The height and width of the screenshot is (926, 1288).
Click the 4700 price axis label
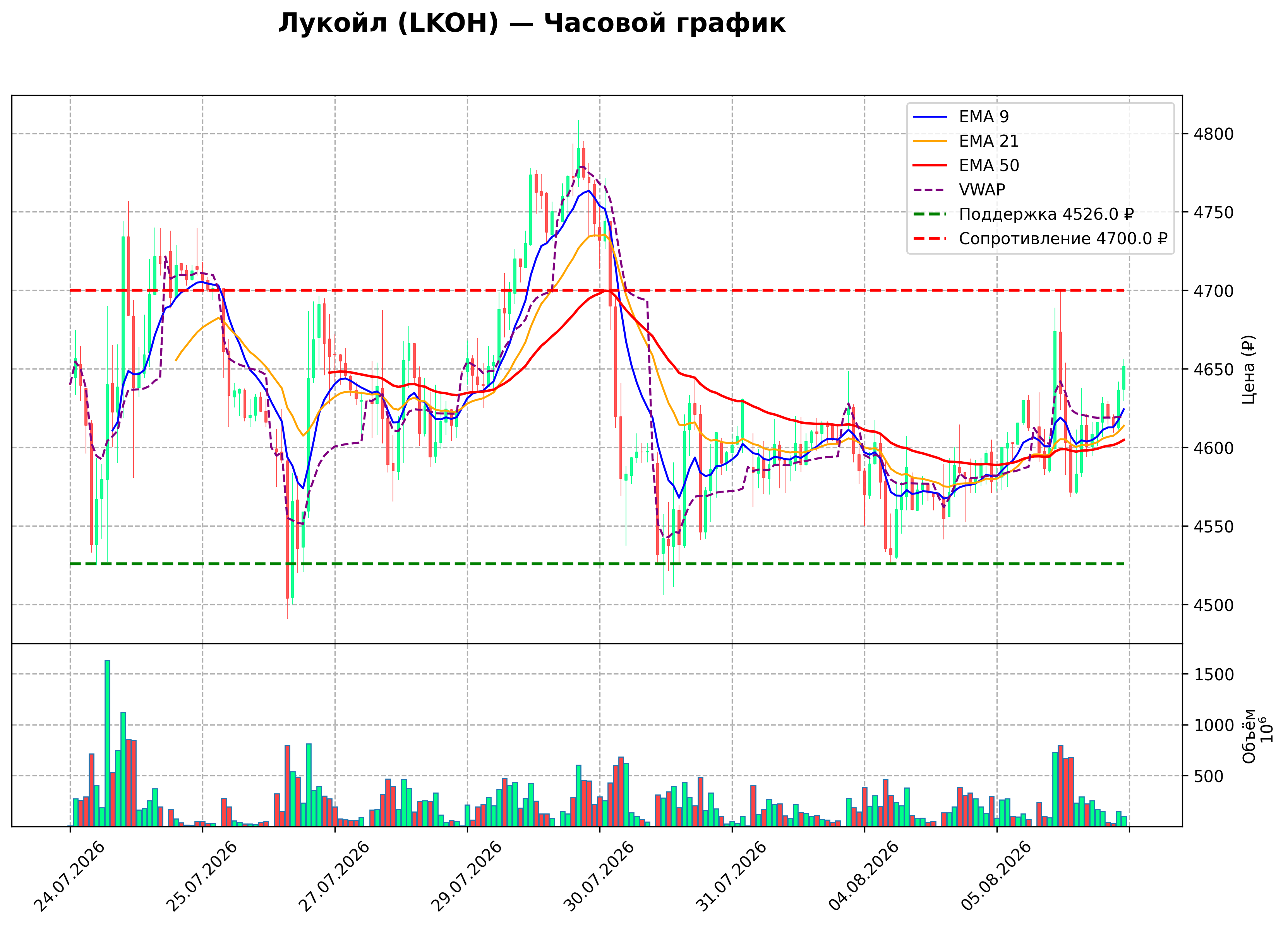1214,291
